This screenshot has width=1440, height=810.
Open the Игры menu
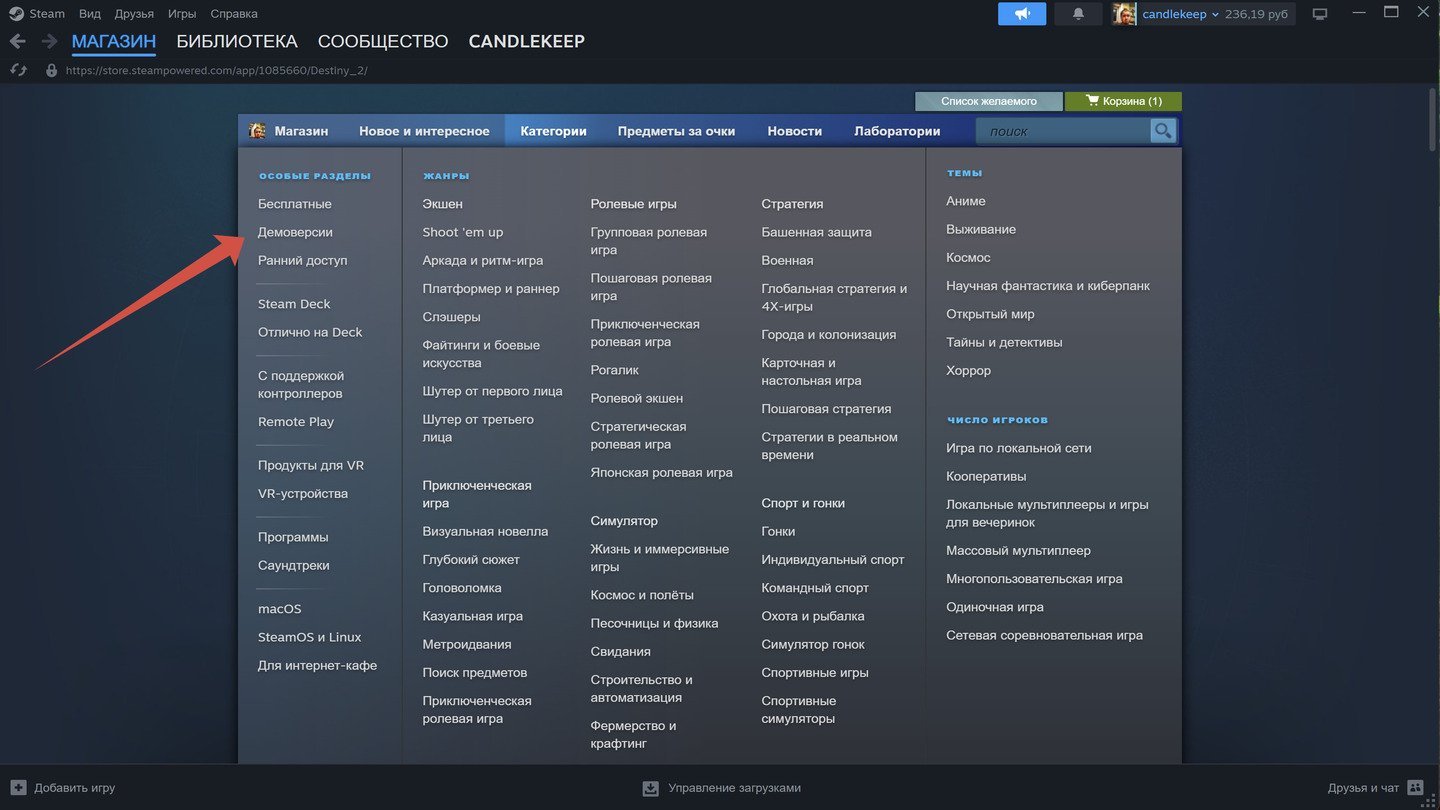coord(182,14)
